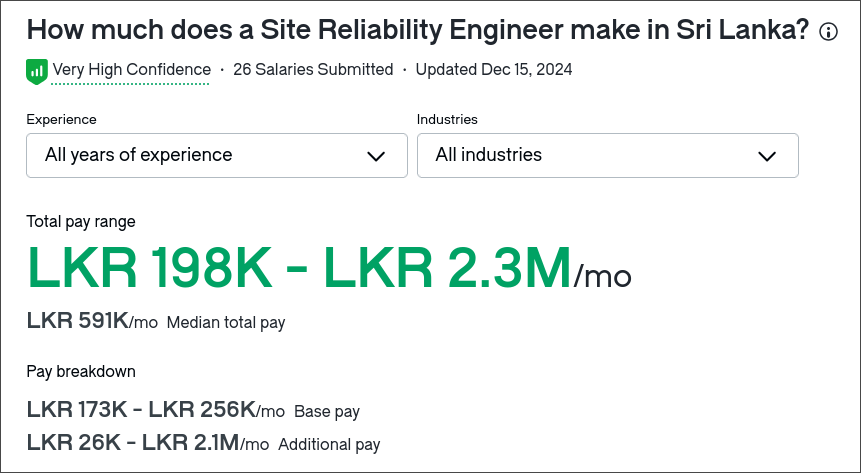Click the Base pay label
The height and width of the screenshot is (473, 861).
327,411
